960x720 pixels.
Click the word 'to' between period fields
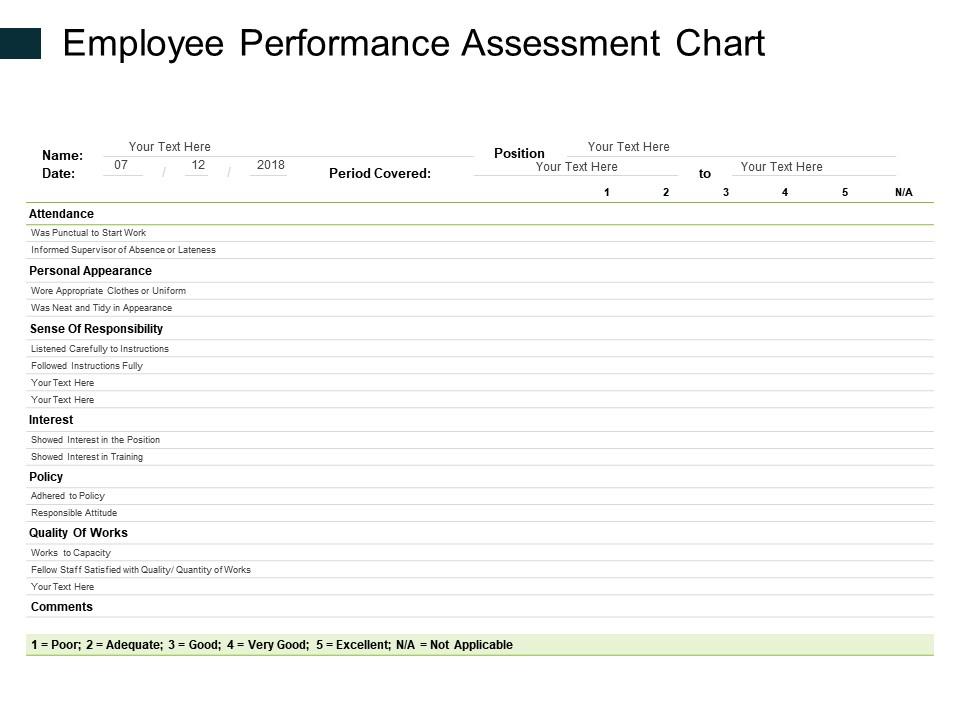[x=705, y=174]
